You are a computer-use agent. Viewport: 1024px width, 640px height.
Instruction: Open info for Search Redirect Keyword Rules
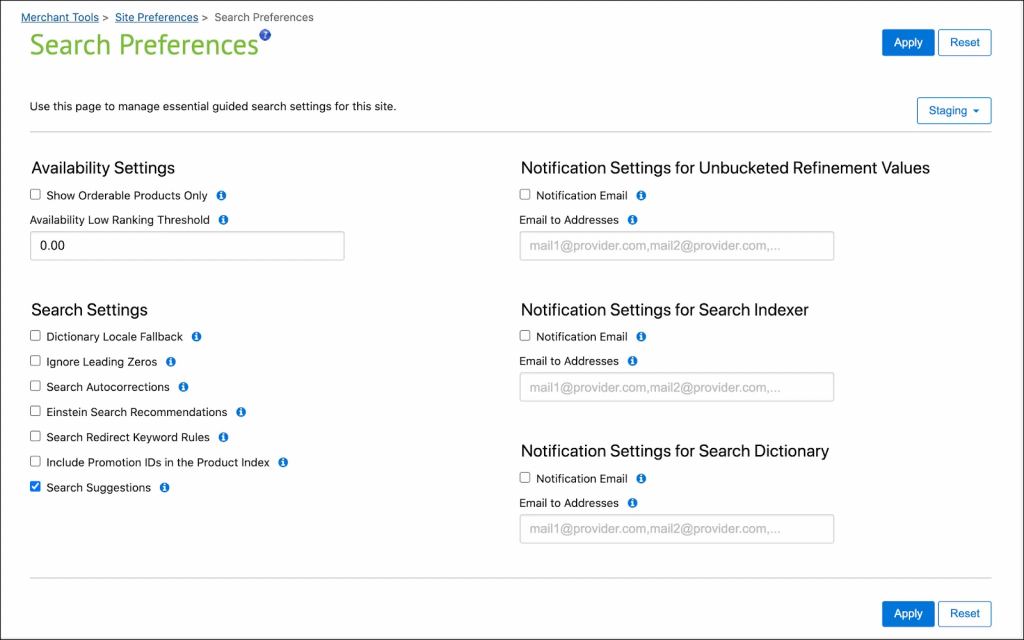[223, 437]
